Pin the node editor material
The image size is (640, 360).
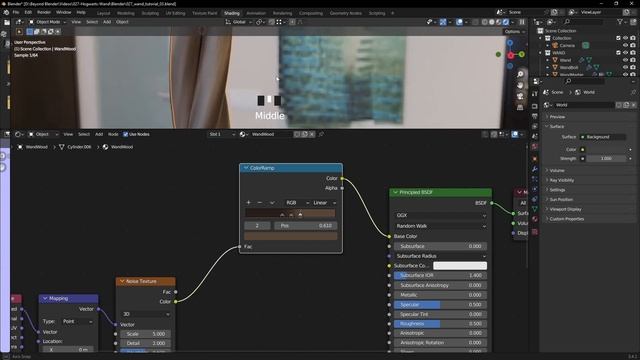[x=321, y=134]
